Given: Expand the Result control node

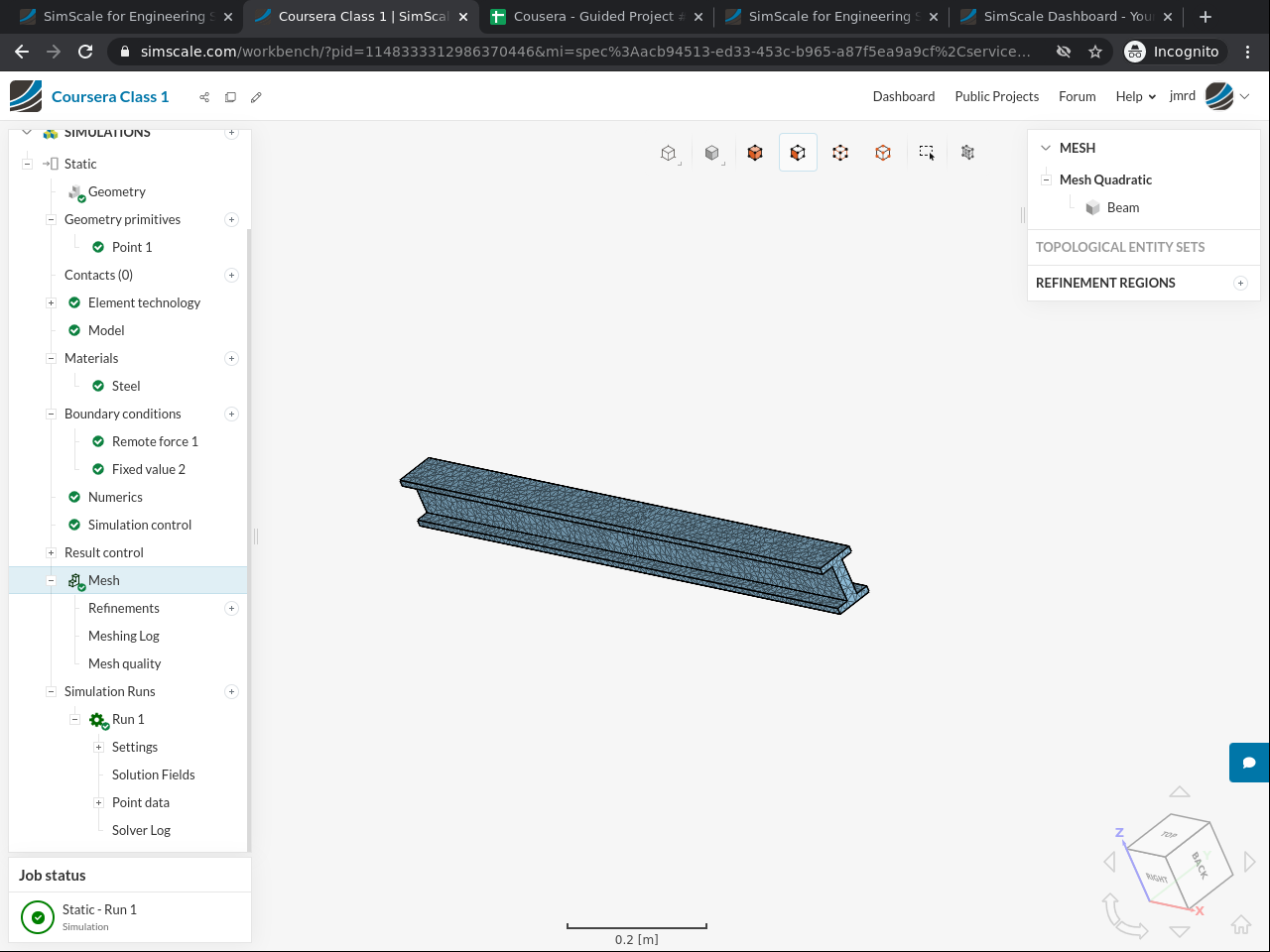Looking at the screenshot, I should coord(51,552).
